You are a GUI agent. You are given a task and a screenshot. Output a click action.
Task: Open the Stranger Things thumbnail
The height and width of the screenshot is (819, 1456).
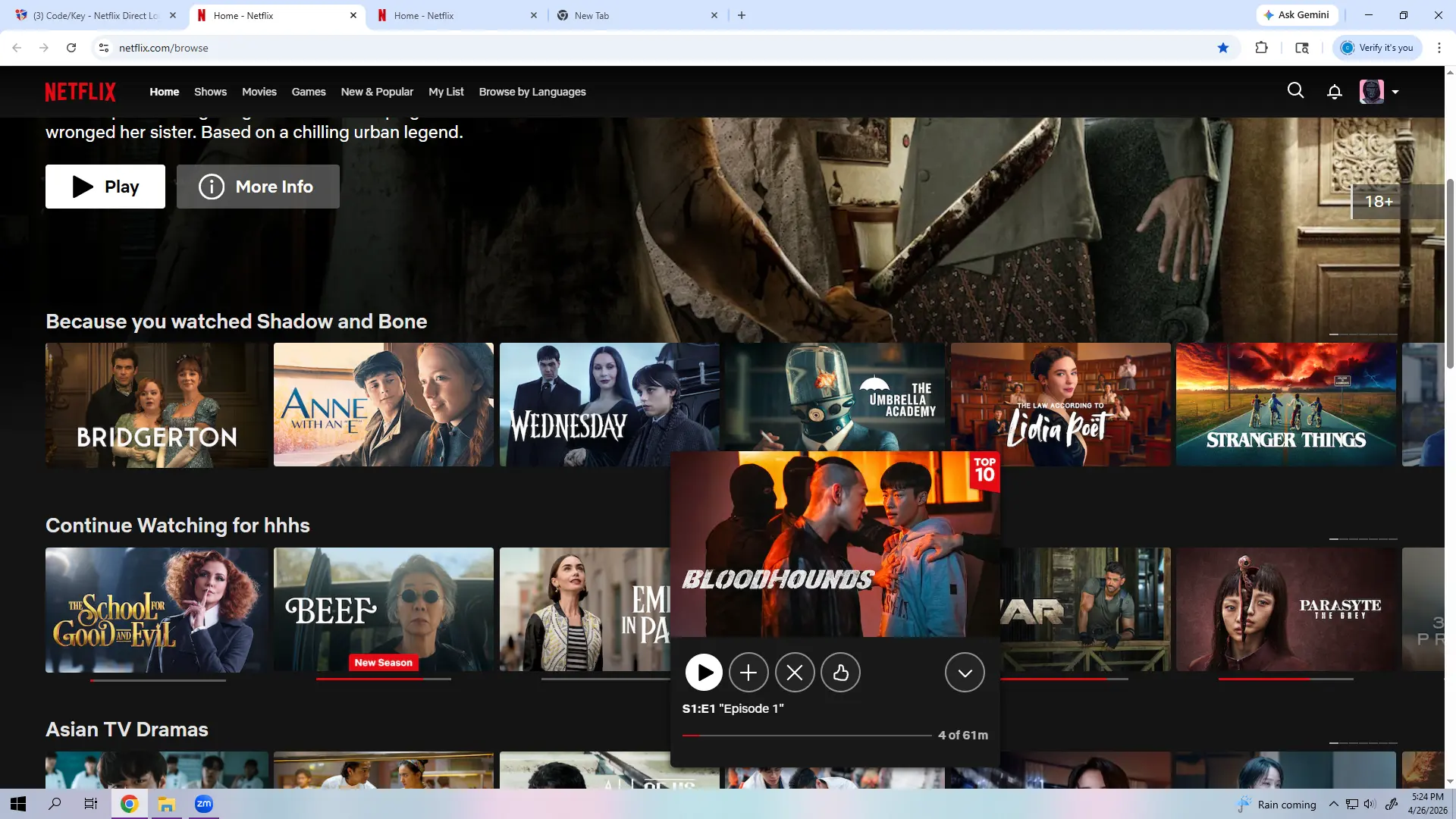click(x=1286, y=405)
